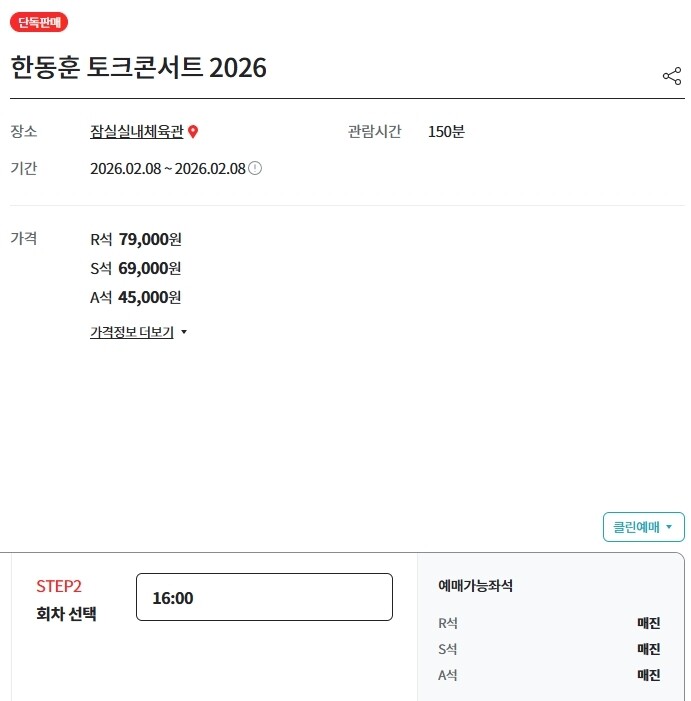Select the 16:00 session time
Viewport: 691px width, 701px height.
(264, 597)
